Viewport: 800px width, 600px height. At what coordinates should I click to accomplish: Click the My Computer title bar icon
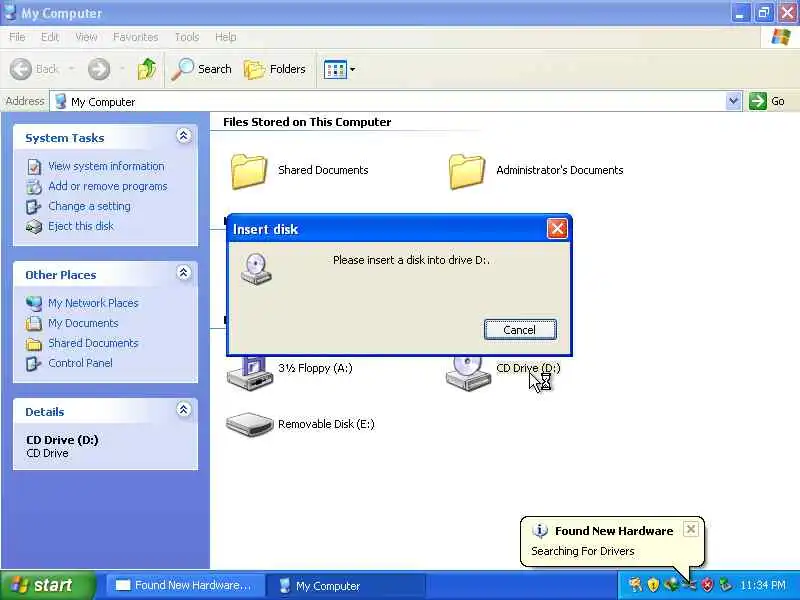coord(10,12)
